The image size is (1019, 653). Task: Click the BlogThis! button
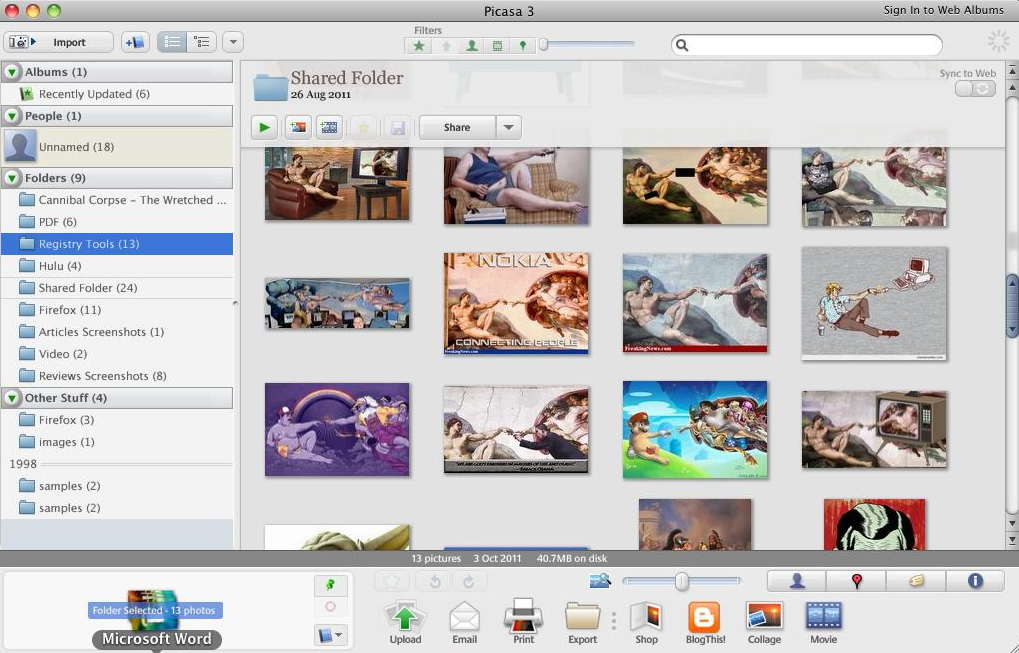coord(705,622)
